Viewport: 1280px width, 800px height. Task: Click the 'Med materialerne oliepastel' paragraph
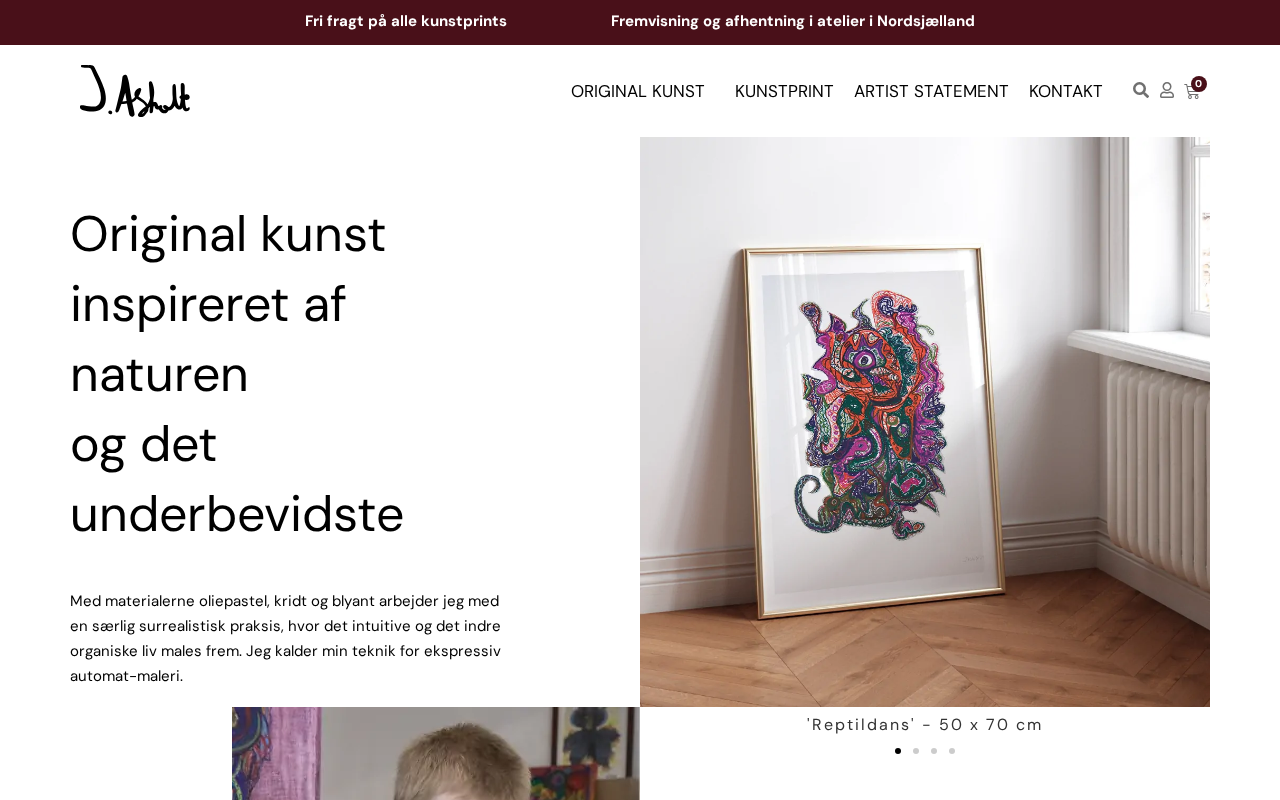pos(286,638)
